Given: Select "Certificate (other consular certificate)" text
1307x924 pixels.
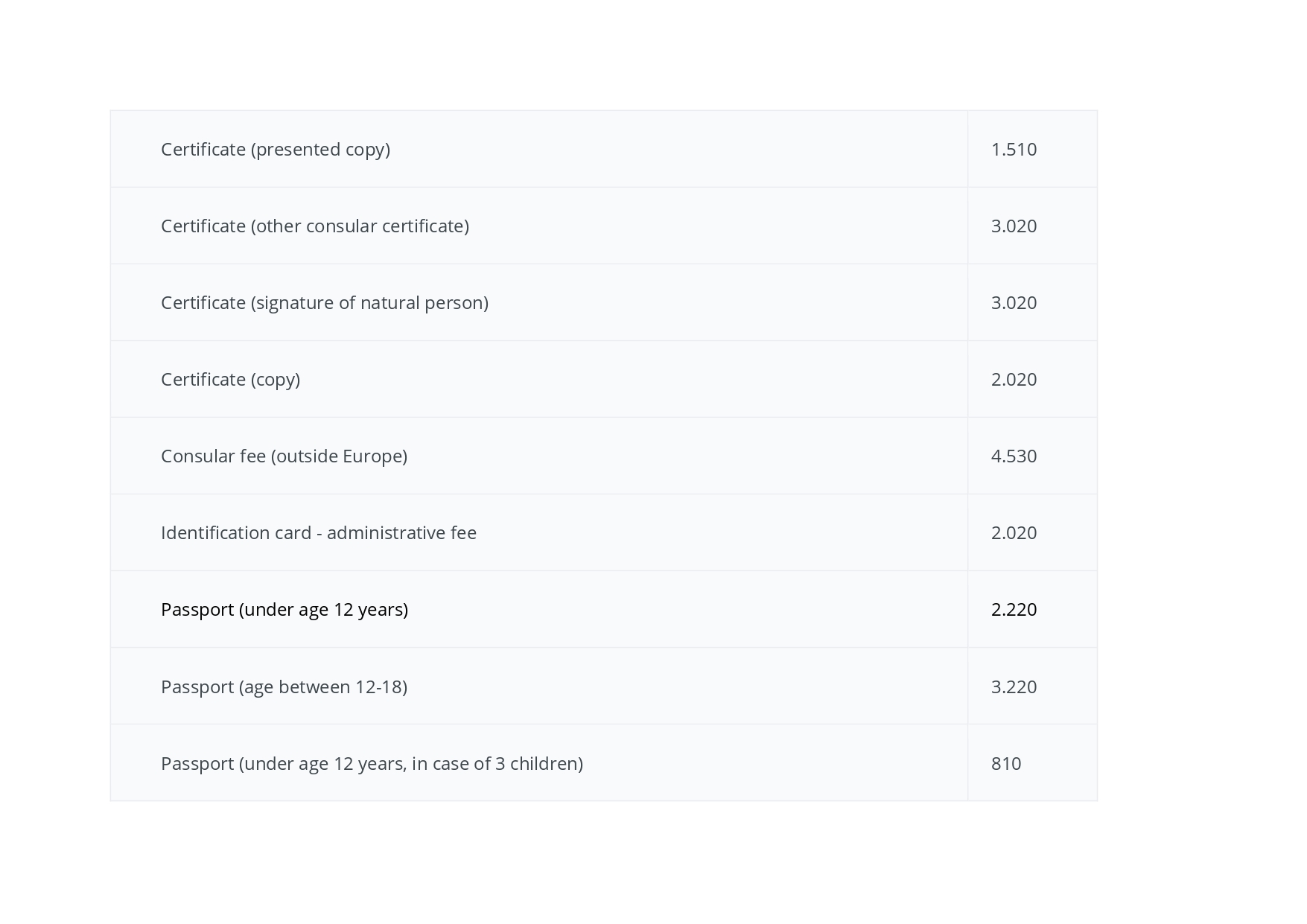Looking at the screenshot, I should (315, 226).
